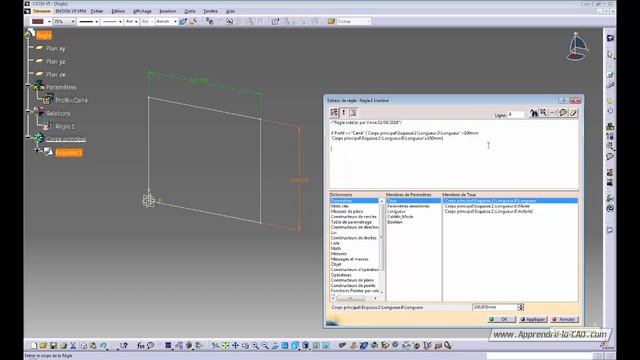Click the Create Multi-View icon
Viewport: 640px width, 360px height.
click(285, 345)
